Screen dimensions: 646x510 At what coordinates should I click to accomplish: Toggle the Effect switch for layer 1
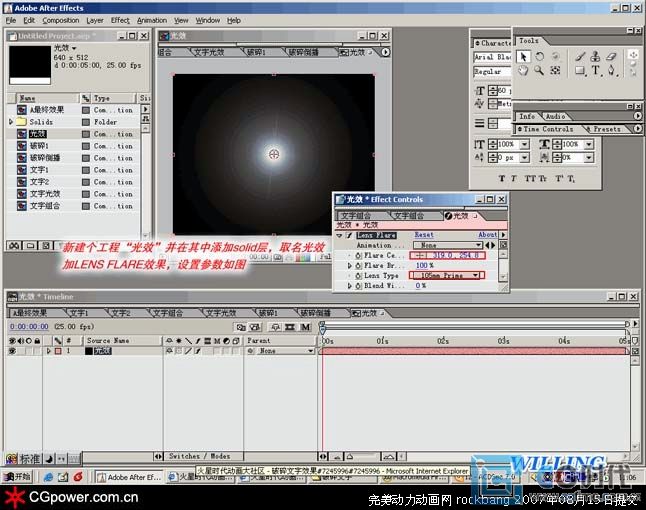click(198, 351)
